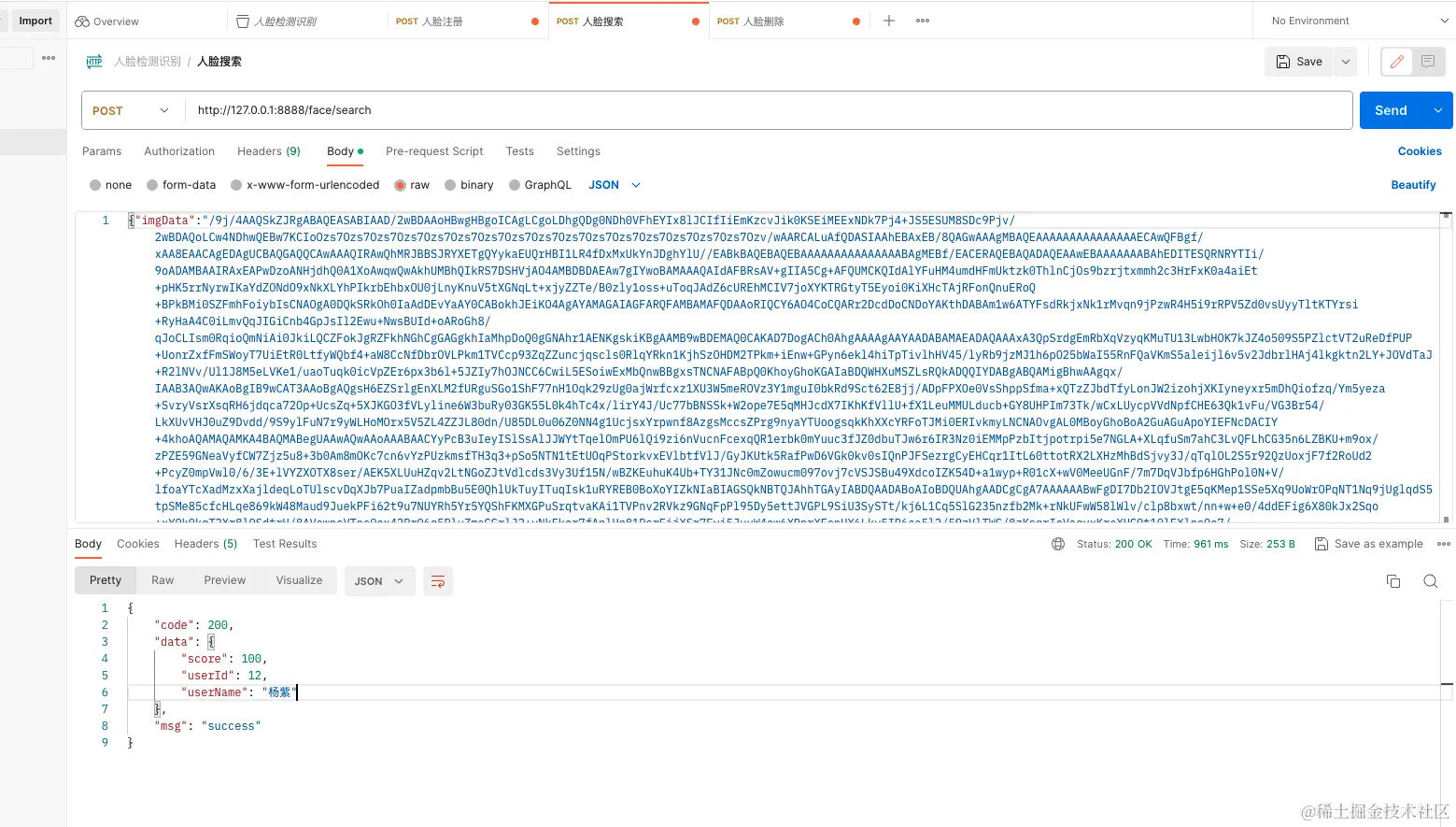
Task: Open the No Environment dropdown
Action: tap(1359, 21)
